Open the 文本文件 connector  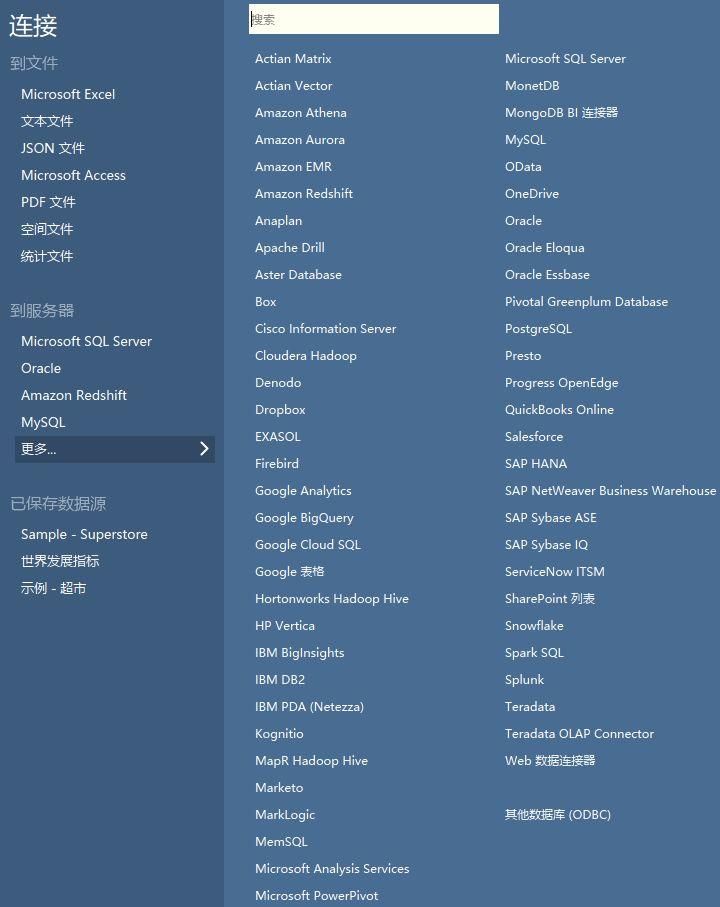point(47,121)
